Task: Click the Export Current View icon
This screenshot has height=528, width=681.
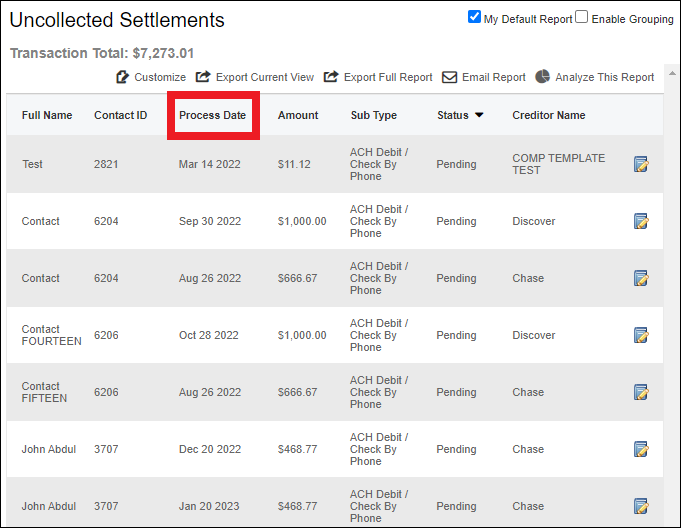Action: [203, 76]
